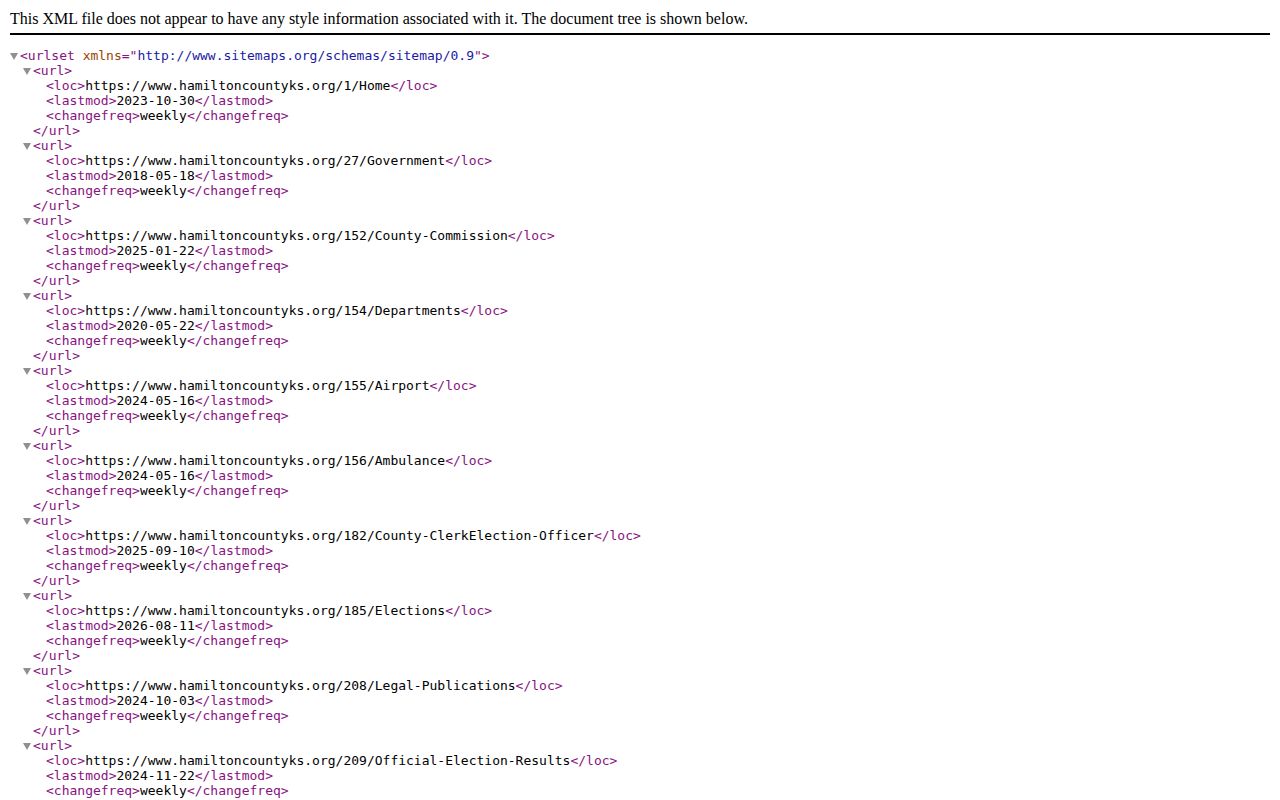Click the lastmod date 2024-10-03
This screenshot has width=1280, height=800.
[x=156, y=701]
